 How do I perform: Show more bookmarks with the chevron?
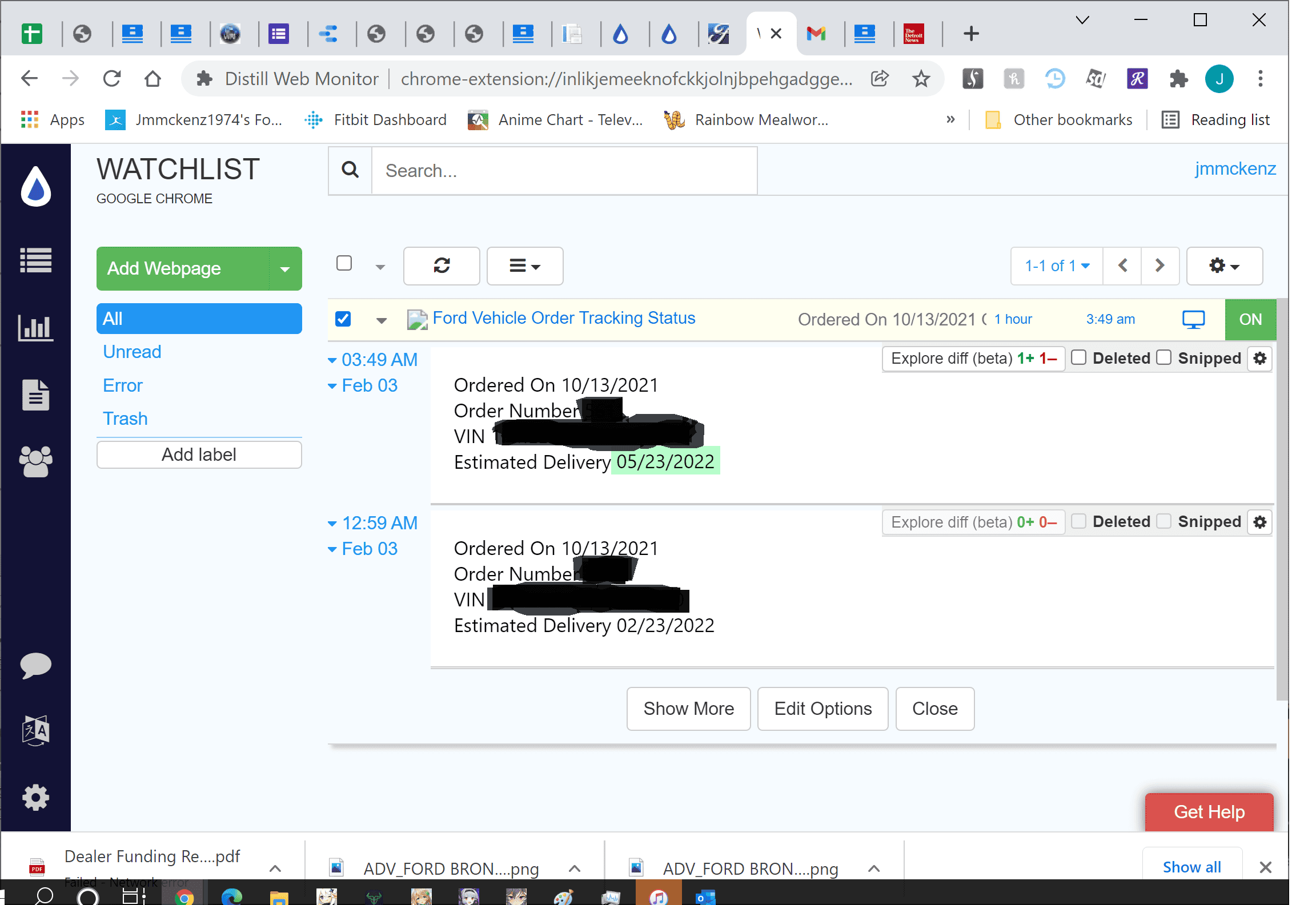[x=950, y=119]
